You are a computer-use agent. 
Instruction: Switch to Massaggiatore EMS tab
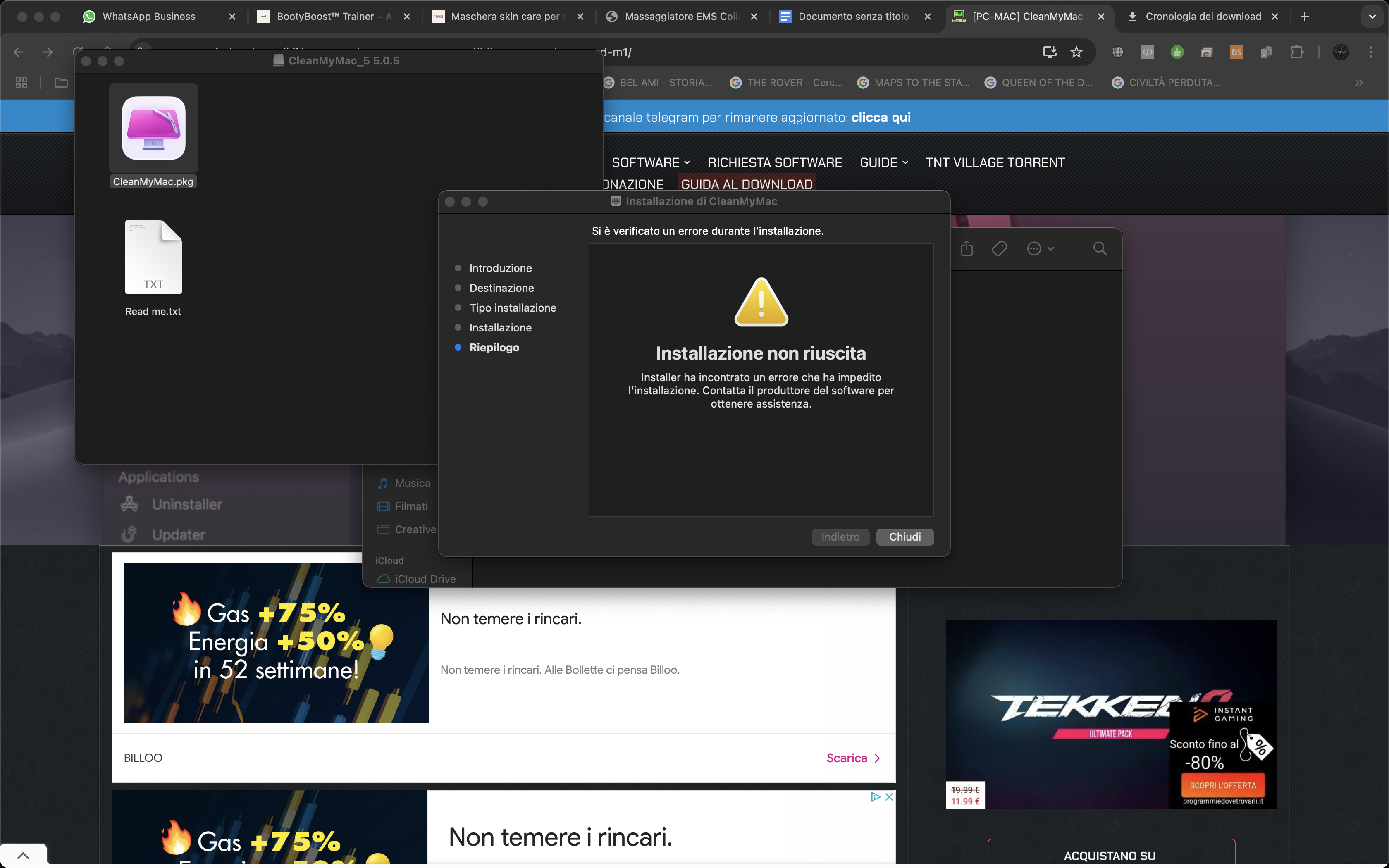click(681, 17)
